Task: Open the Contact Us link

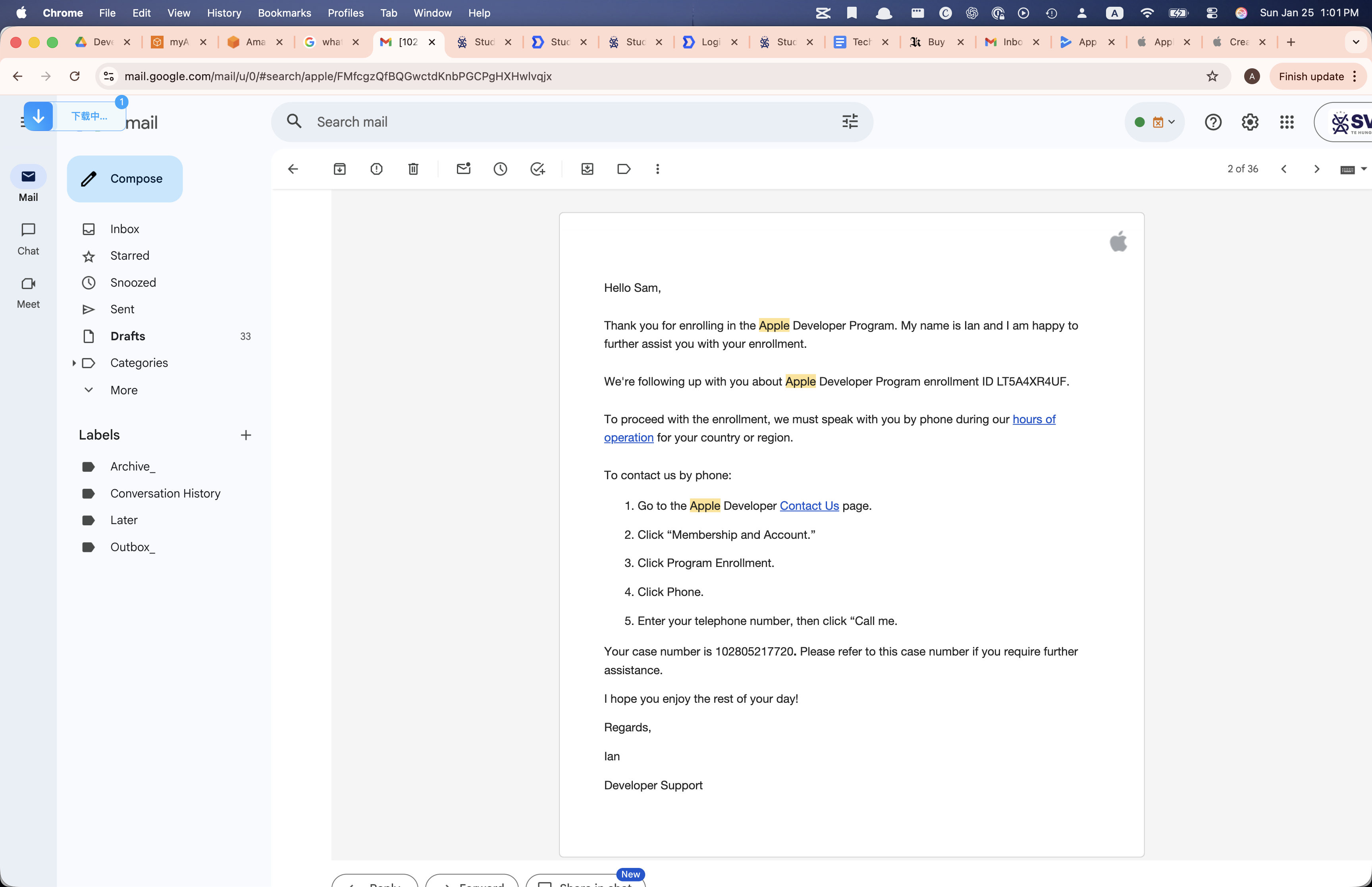Action: 809,506
